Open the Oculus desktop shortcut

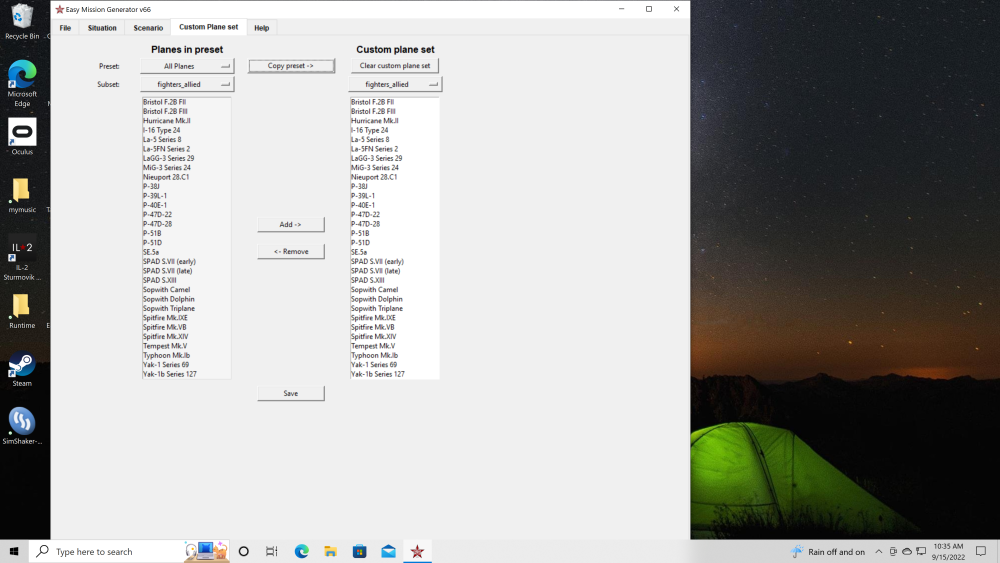(22, 136)
